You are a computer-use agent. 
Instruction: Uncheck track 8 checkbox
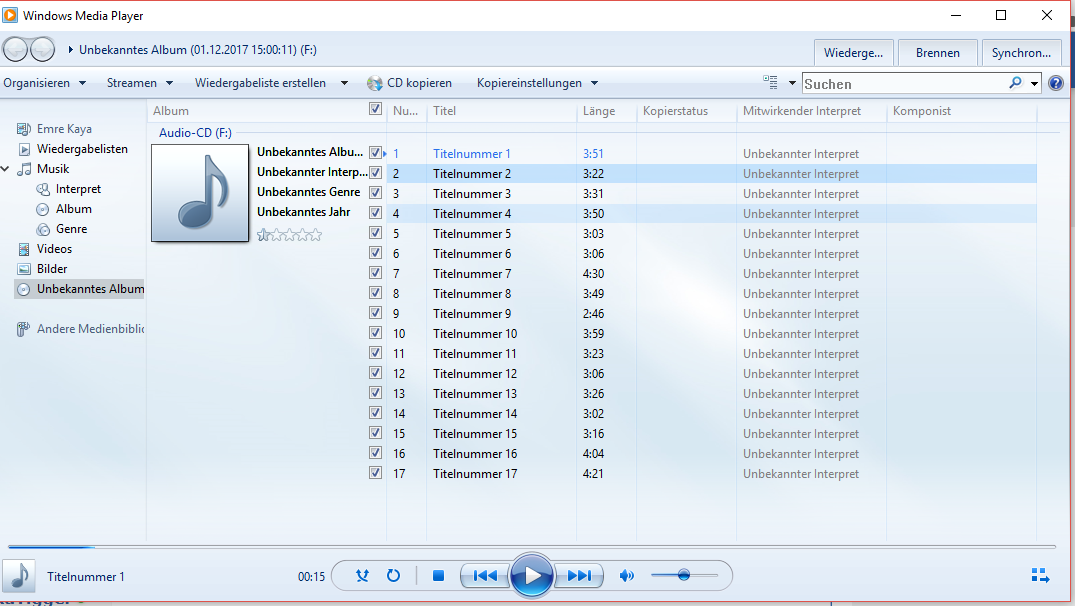point(375,292)
